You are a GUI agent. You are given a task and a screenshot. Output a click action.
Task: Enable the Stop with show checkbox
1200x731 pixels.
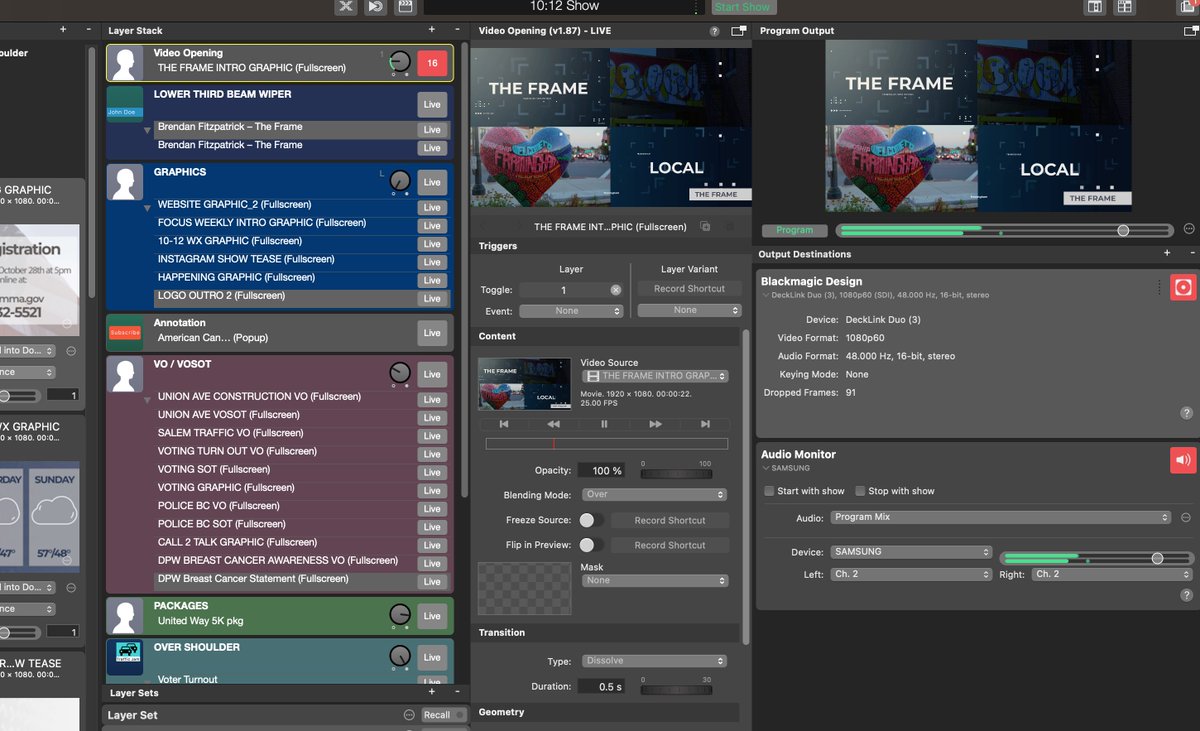860,491
